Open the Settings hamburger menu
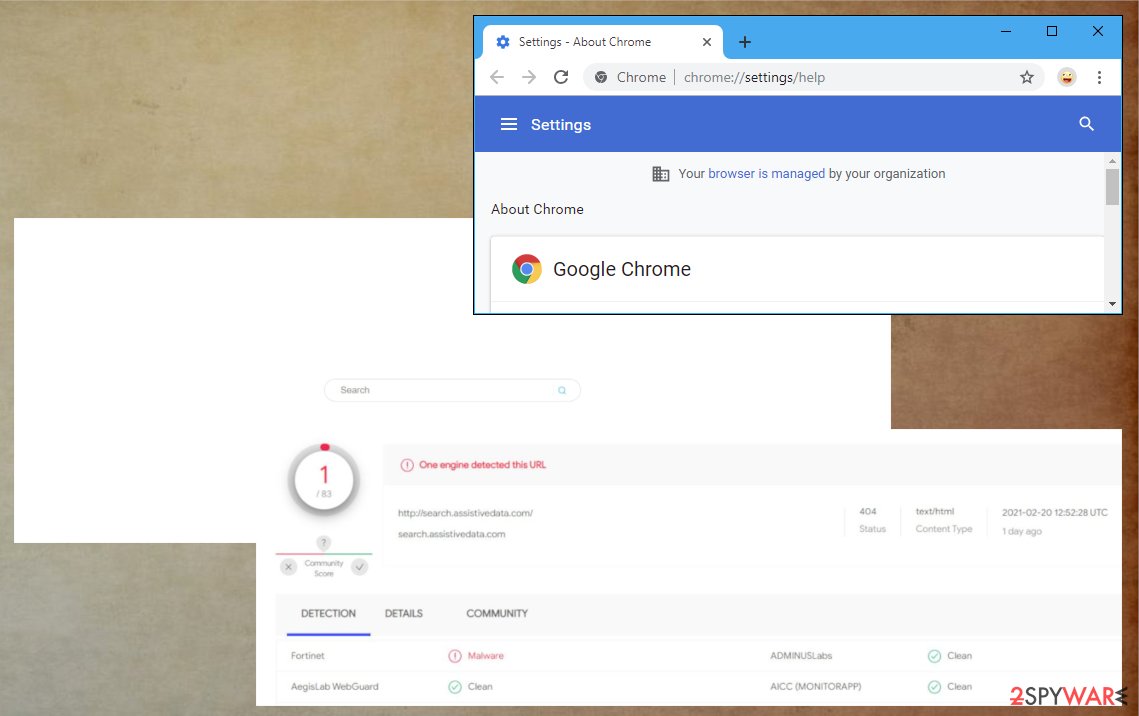Screen dimensions: 1139x716 508,124
